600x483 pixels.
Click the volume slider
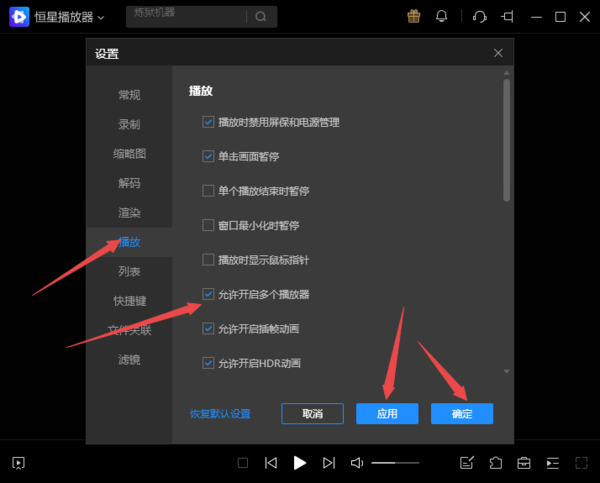click(x=395, y=463)
